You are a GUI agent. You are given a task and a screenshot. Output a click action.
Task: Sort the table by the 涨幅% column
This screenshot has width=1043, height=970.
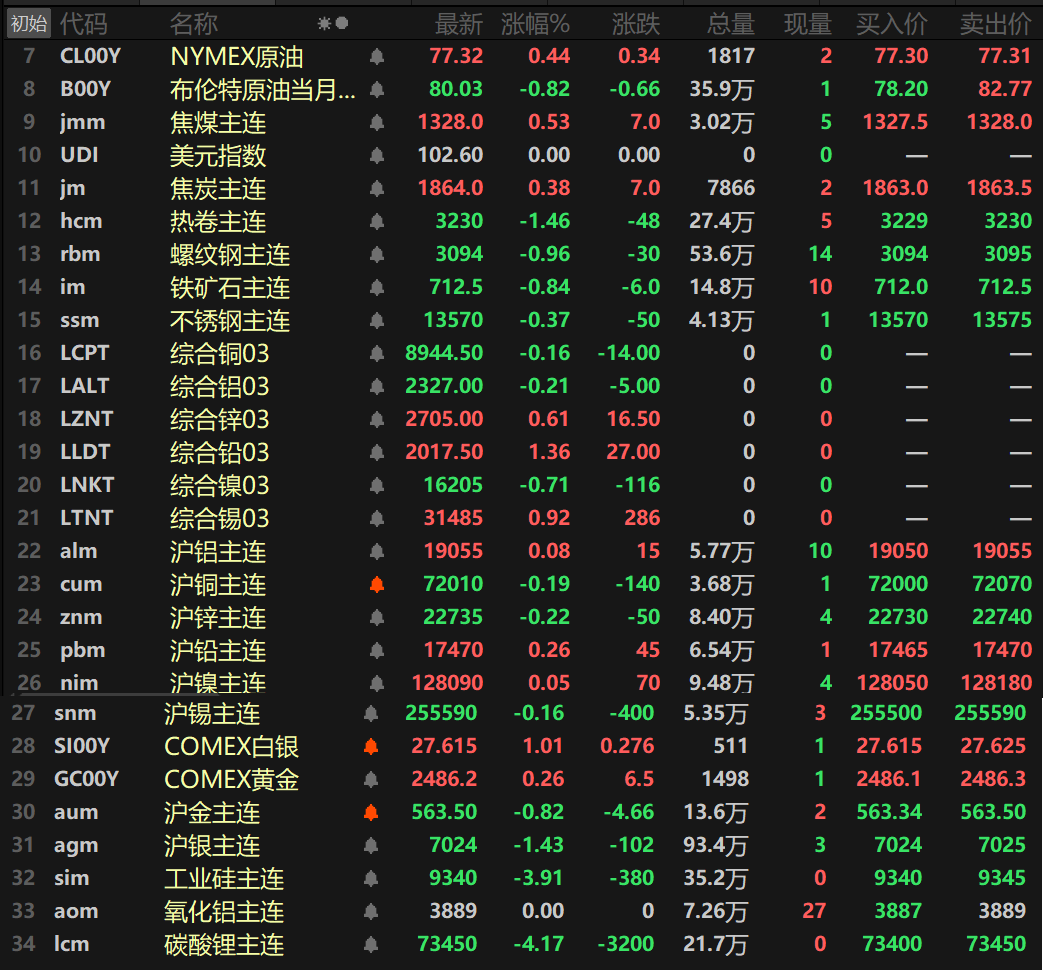point(536,23)
